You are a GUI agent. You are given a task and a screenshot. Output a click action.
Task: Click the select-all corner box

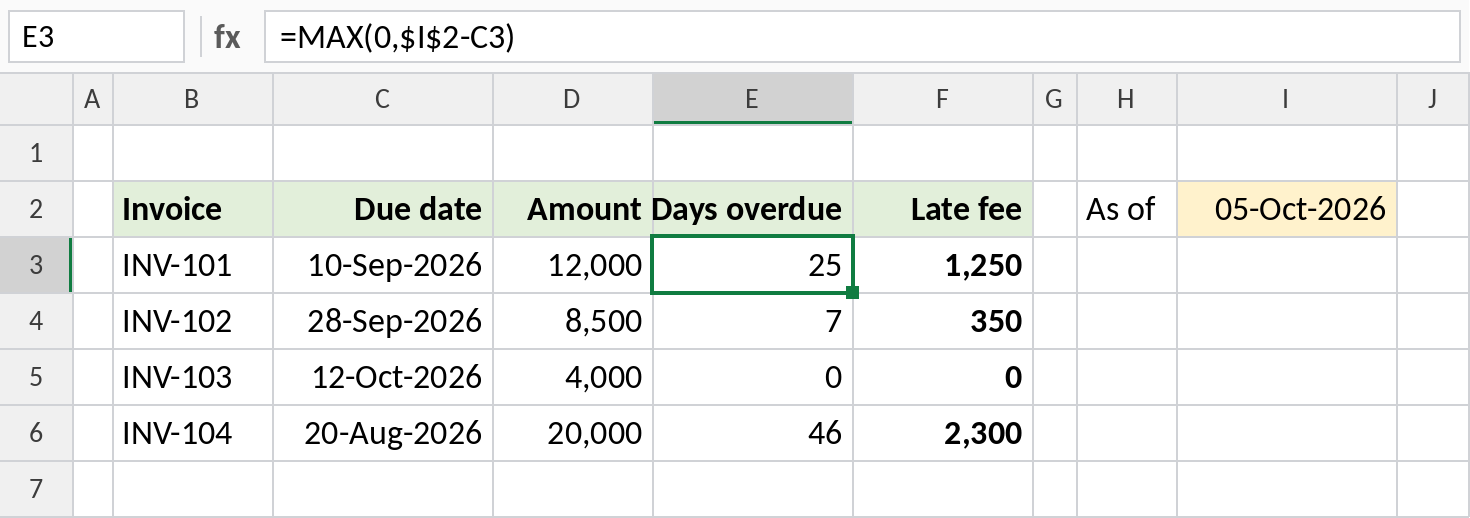[37, 99]
